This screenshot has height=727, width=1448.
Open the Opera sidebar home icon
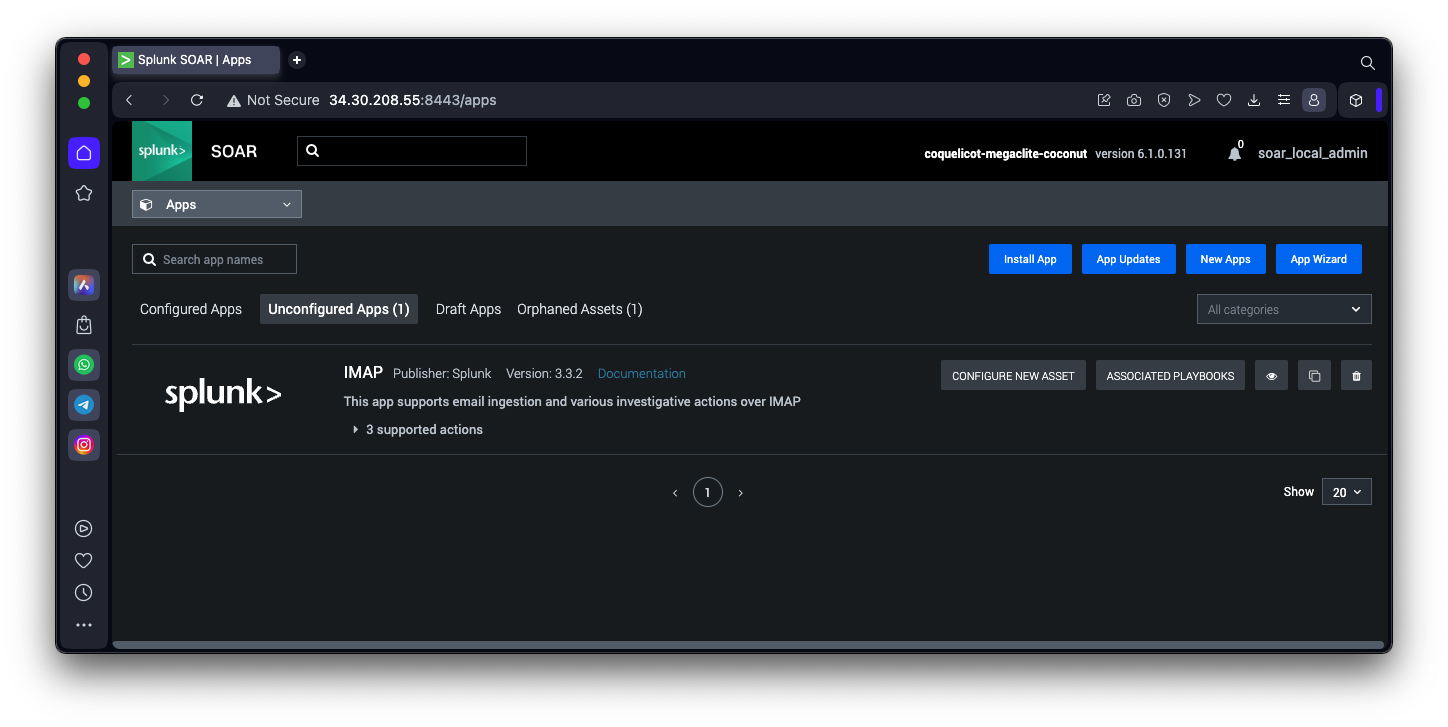[84, 153]
